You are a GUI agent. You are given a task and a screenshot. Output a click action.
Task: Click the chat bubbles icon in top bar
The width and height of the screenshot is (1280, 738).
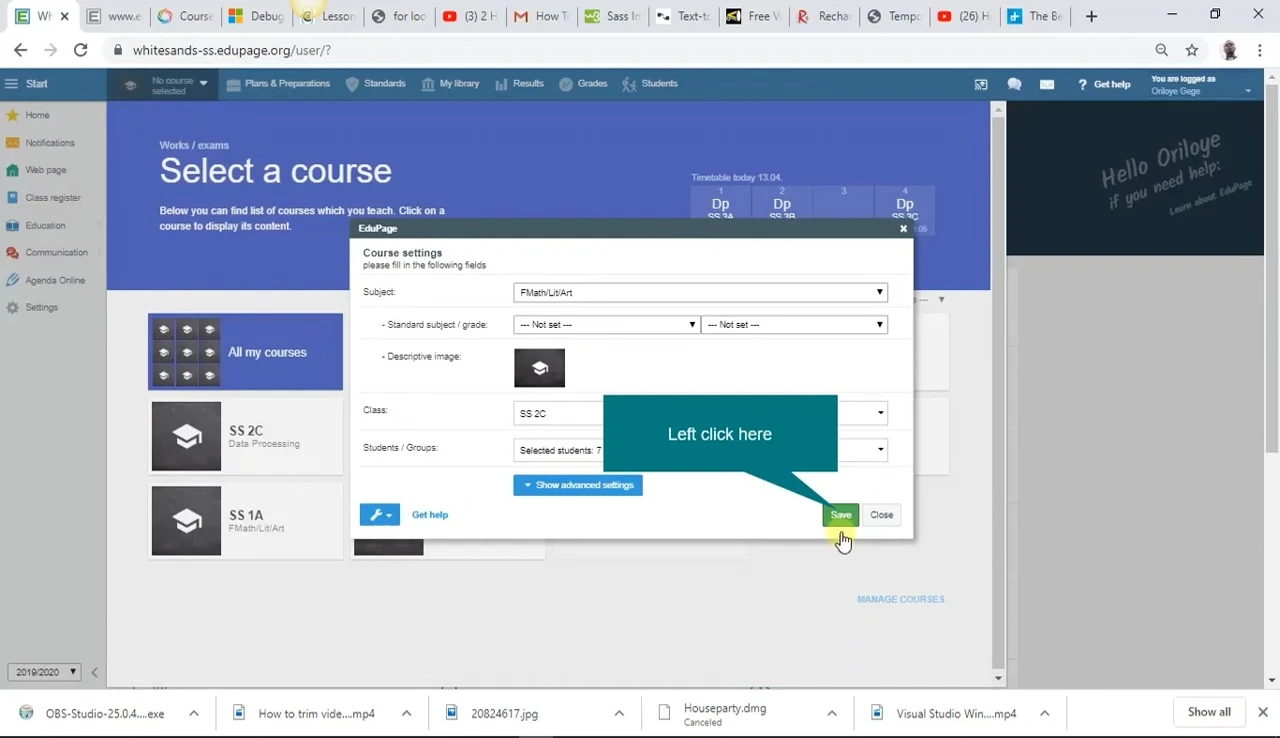click(x=1014, y=85)
